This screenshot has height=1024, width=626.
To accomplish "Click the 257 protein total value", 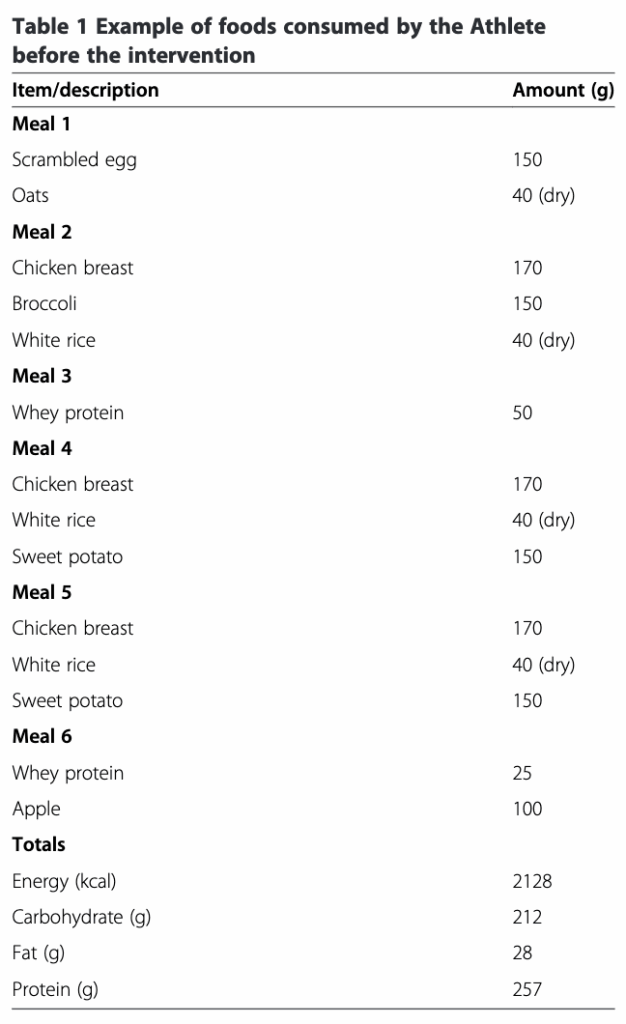I will [x=527, y=989].
